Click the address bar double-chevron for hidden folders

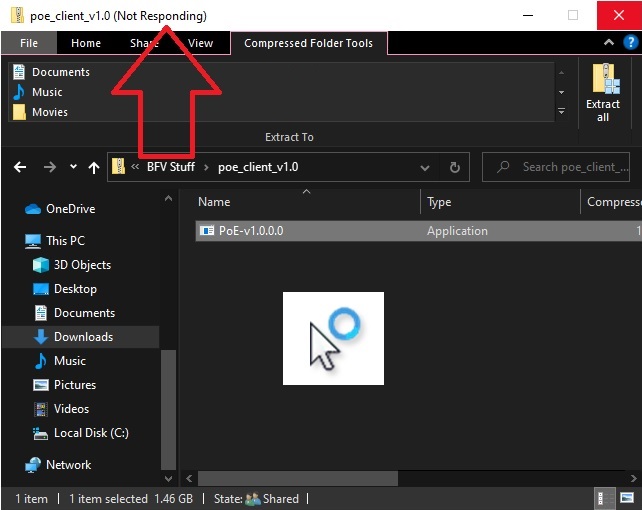tap(135, 167)
